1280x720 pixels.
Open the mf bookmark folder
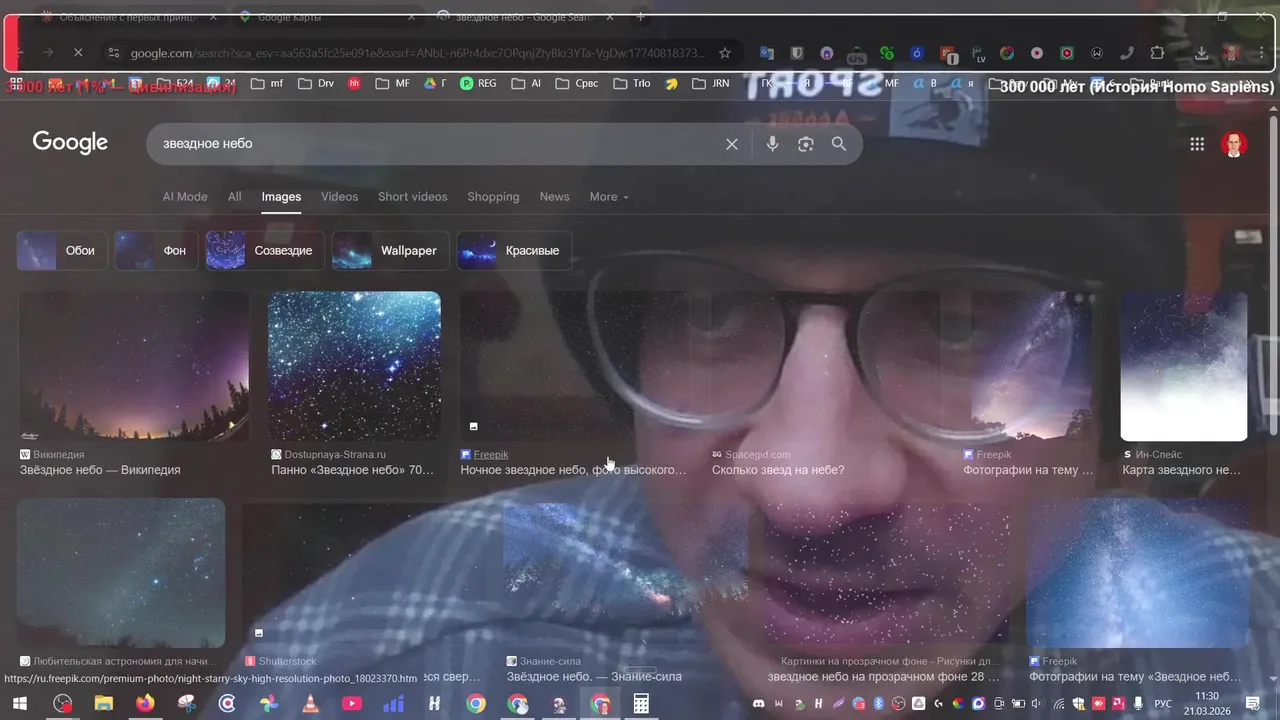click(268, 84)
